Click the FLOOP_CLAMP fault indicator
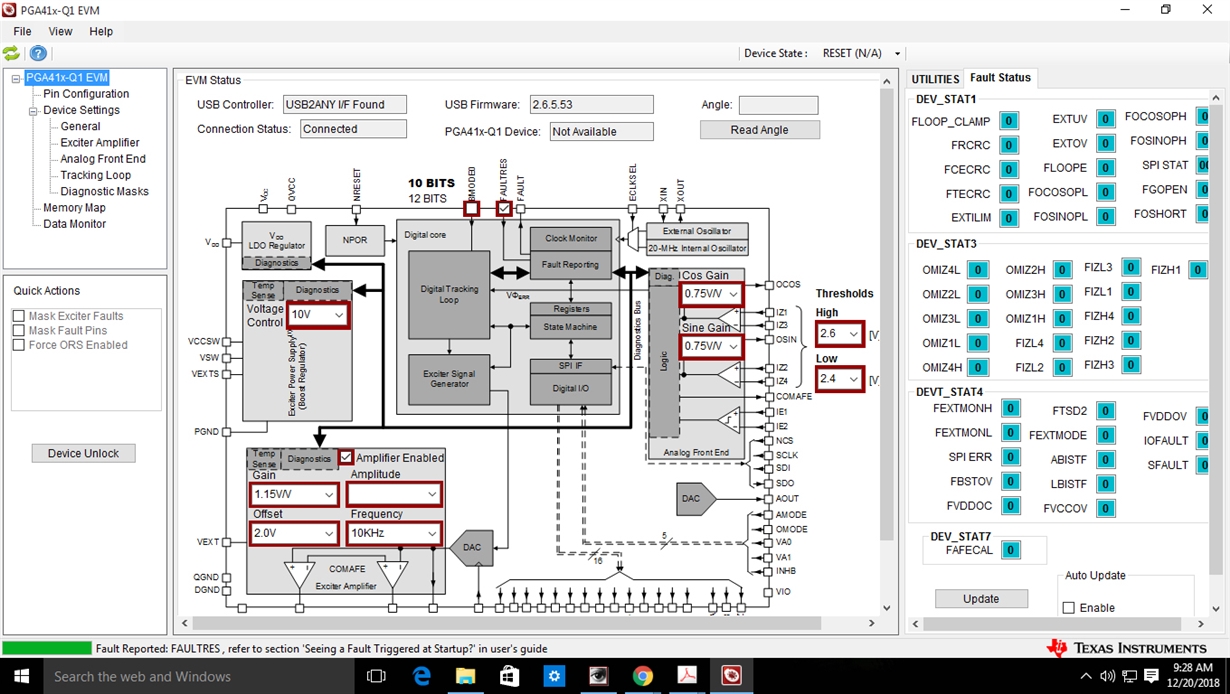 [x=1010, y=121]
